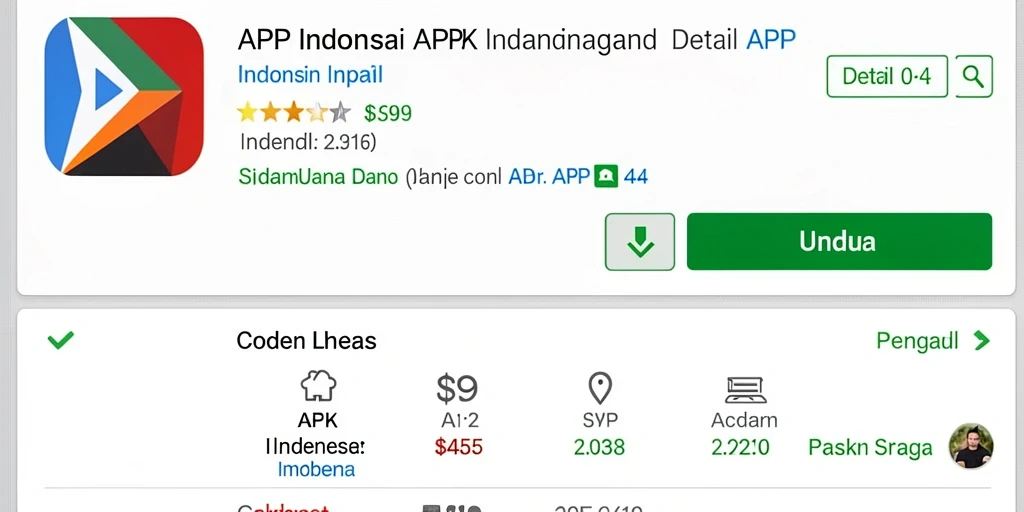Select the Imobena link under APK

coord(316,469)
